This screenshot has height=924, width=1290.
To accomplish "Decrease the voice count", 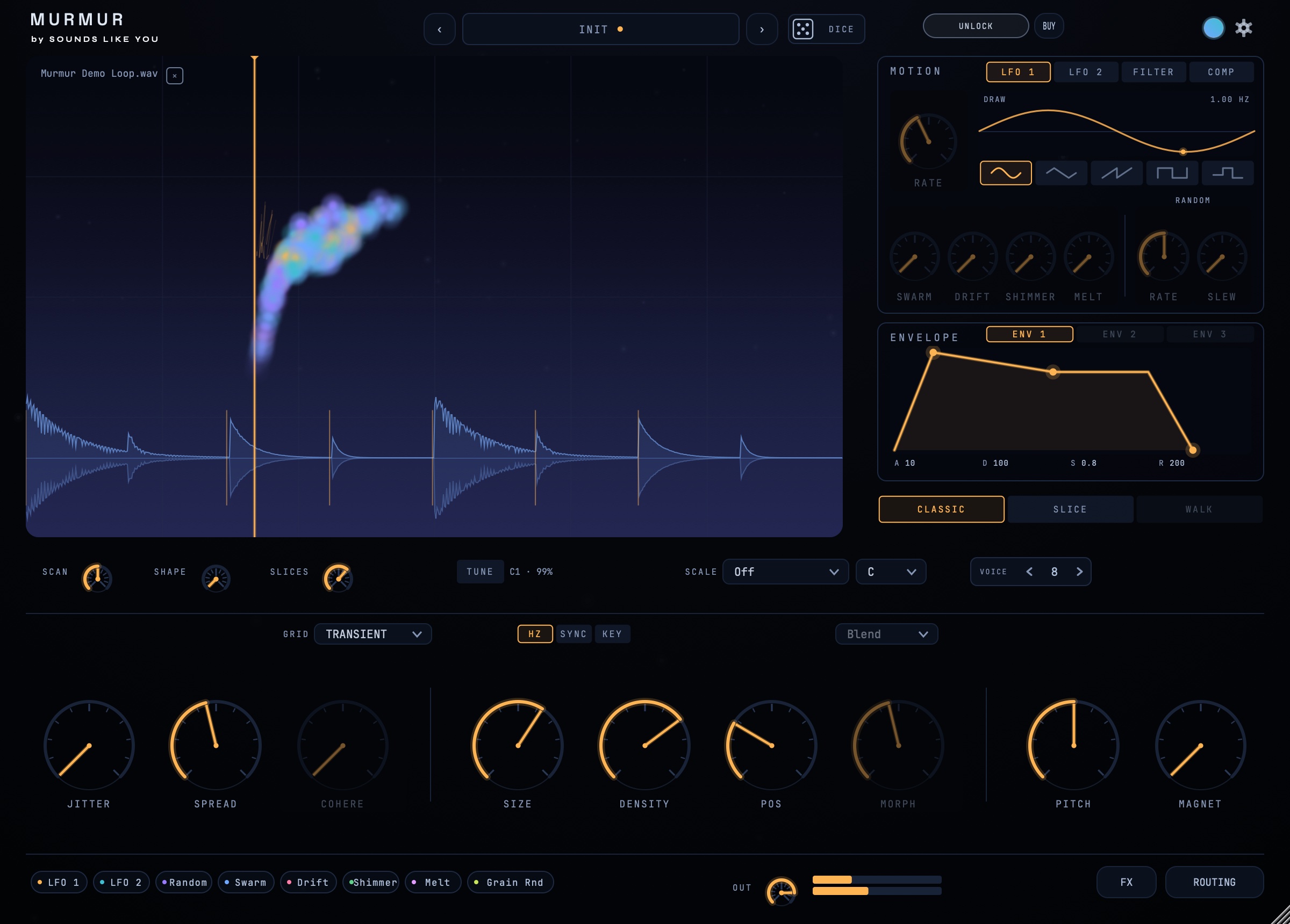I will (1029, 572).
